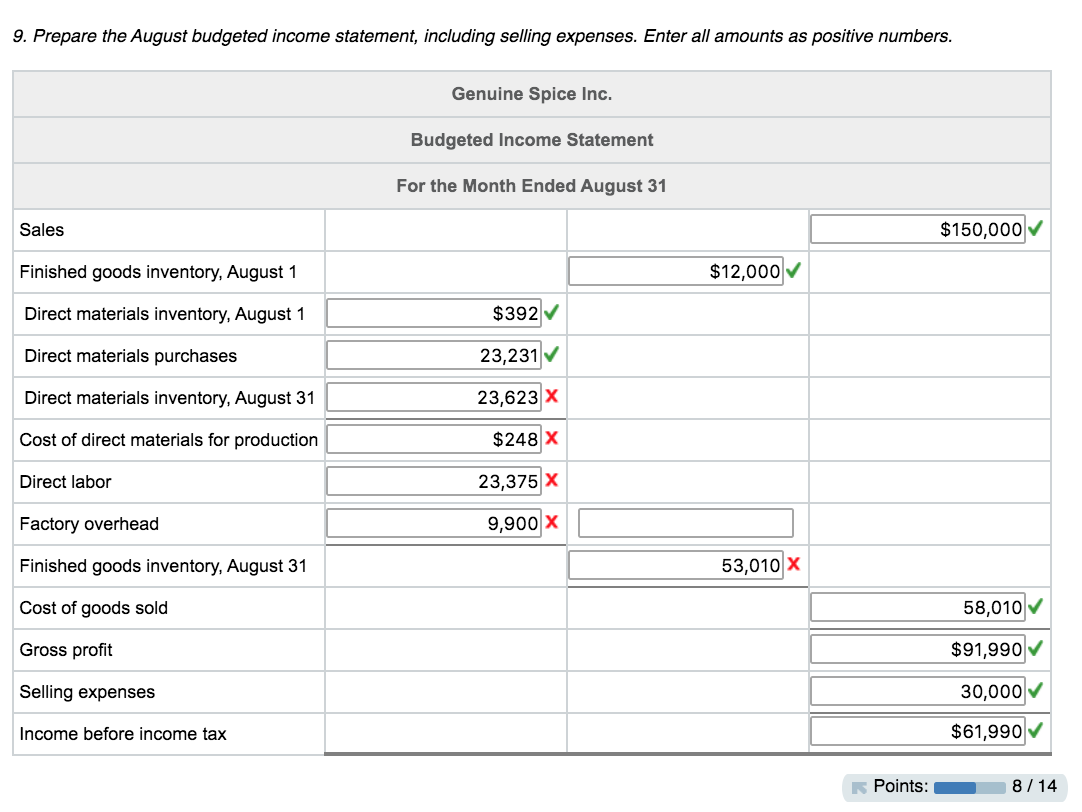Select the Gross profit field $91,990
The width and height of the screenshot is (1082, 812).
tap(918, 649)
